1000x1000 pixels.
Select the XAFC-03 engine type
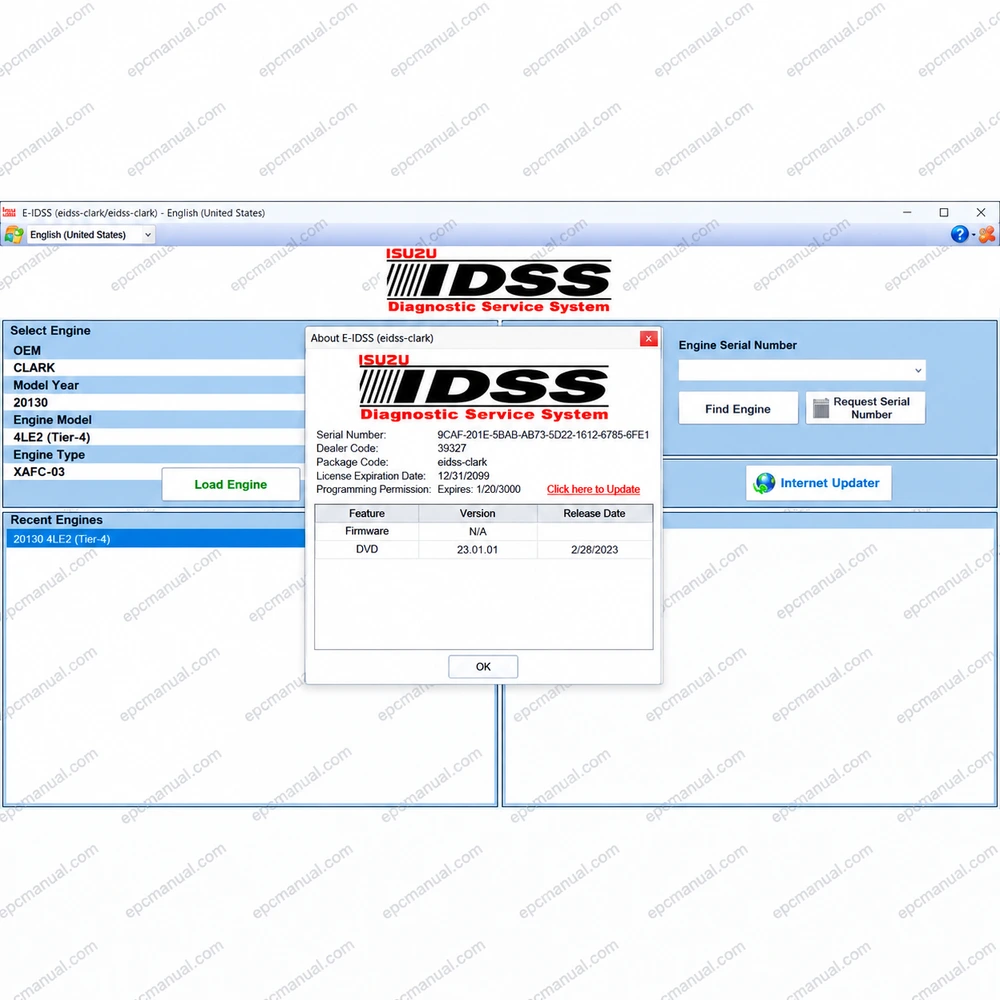click(83, 472)
